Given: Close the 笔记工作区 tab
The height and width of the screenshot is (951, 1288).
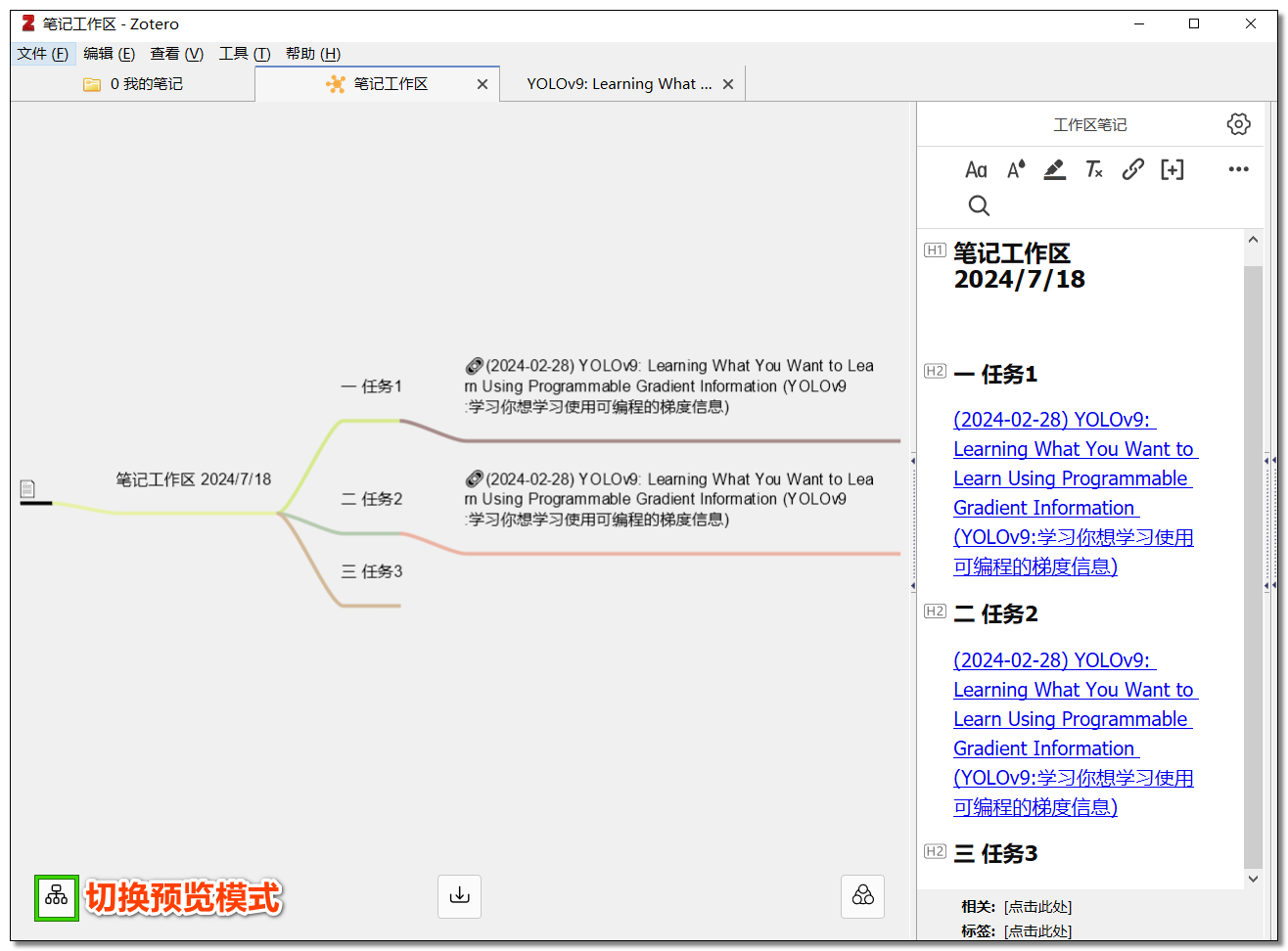Looking at the screenshot, I should click(483, 84).
